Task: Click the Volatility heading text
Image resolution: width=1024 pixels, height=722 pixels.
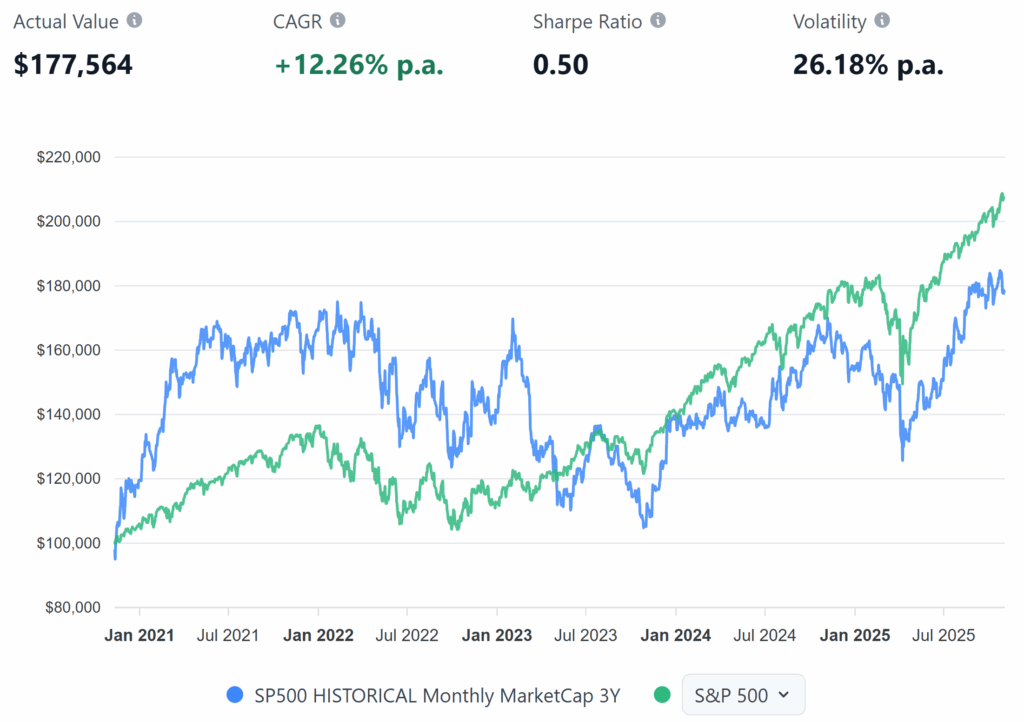Action: [x=829, y=21]
